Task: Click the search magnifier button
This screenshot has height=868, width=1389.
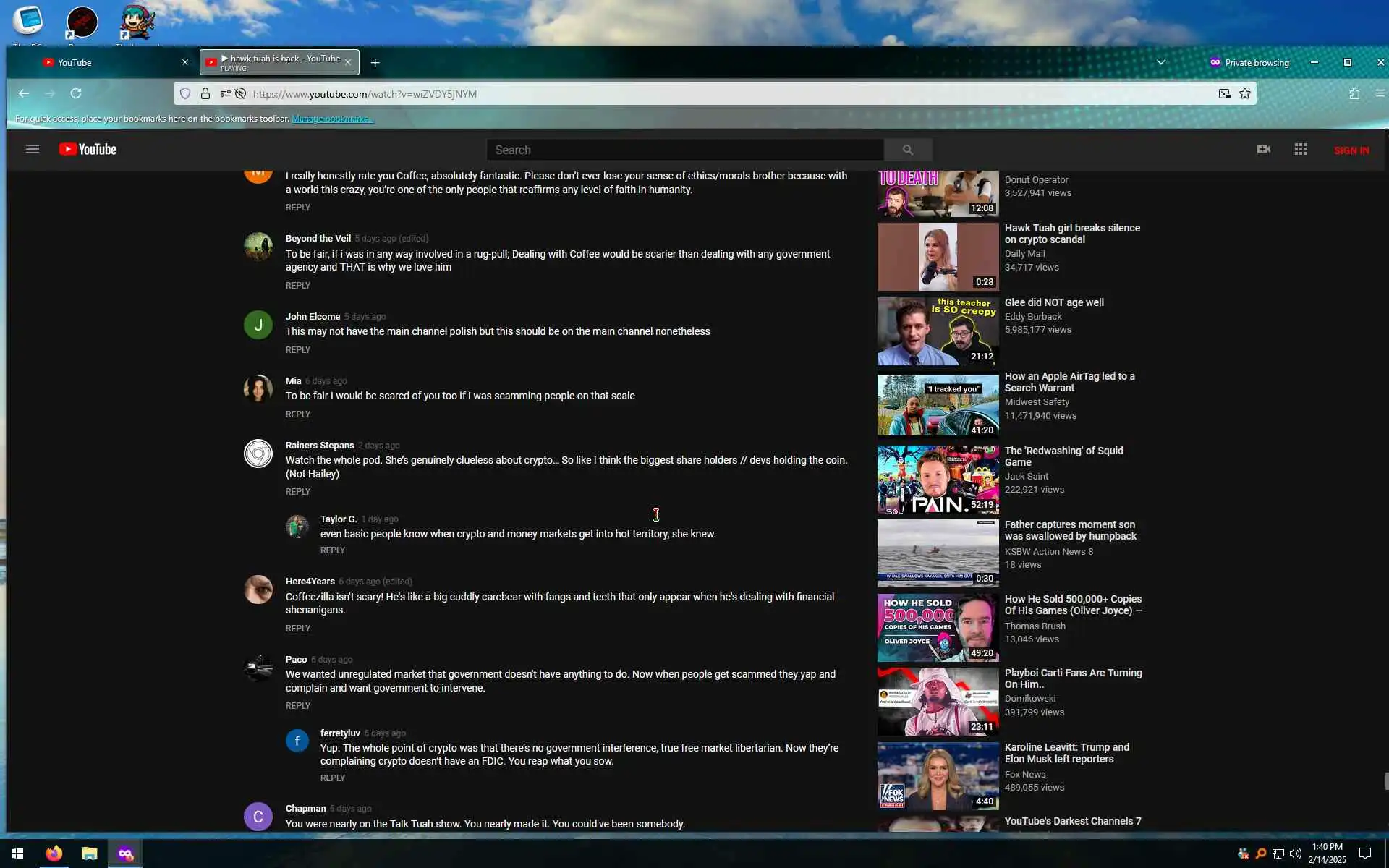Action: (907, 150)
